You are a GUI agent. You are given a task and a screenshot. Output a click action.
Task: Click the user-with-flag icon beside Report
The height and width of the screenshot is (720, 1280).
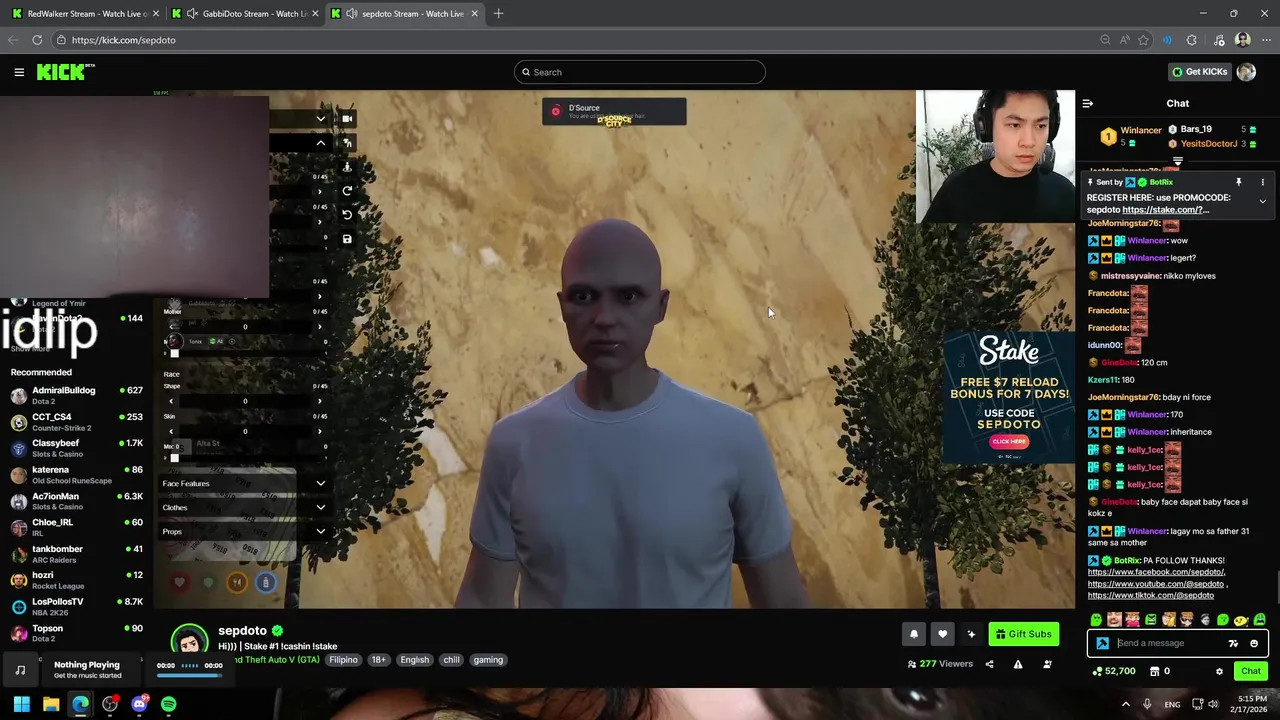click(x=1047, y=664)
